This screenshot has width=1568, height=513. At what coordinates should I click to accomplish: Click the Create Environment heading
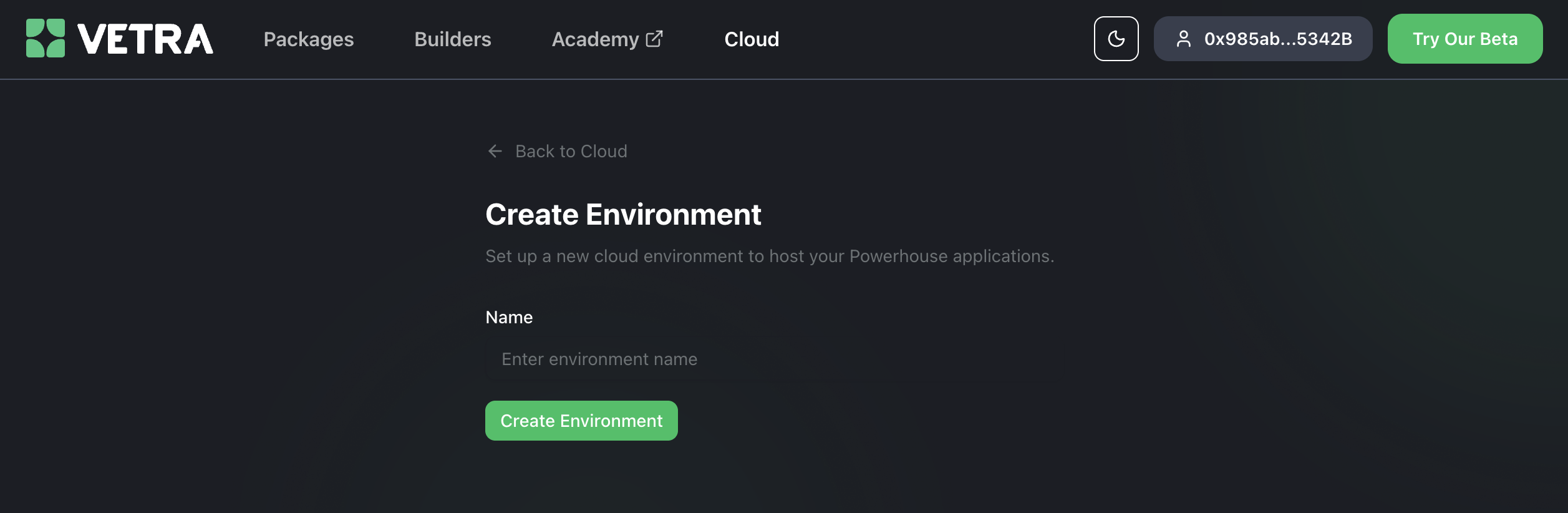point(623,215)
